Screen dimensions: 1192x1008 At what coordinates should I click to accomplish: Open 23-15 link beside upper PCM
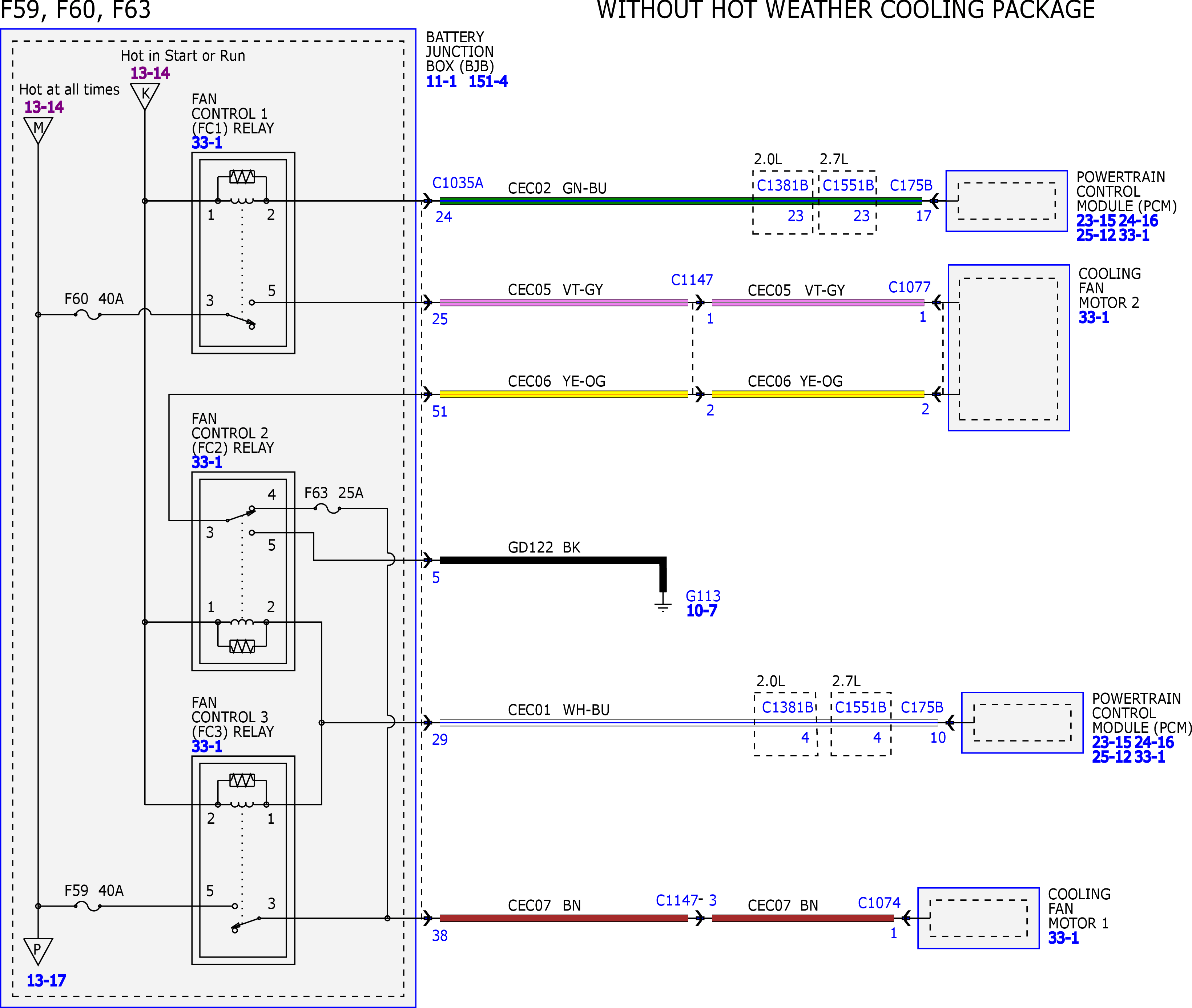[x=1096, y=221]
